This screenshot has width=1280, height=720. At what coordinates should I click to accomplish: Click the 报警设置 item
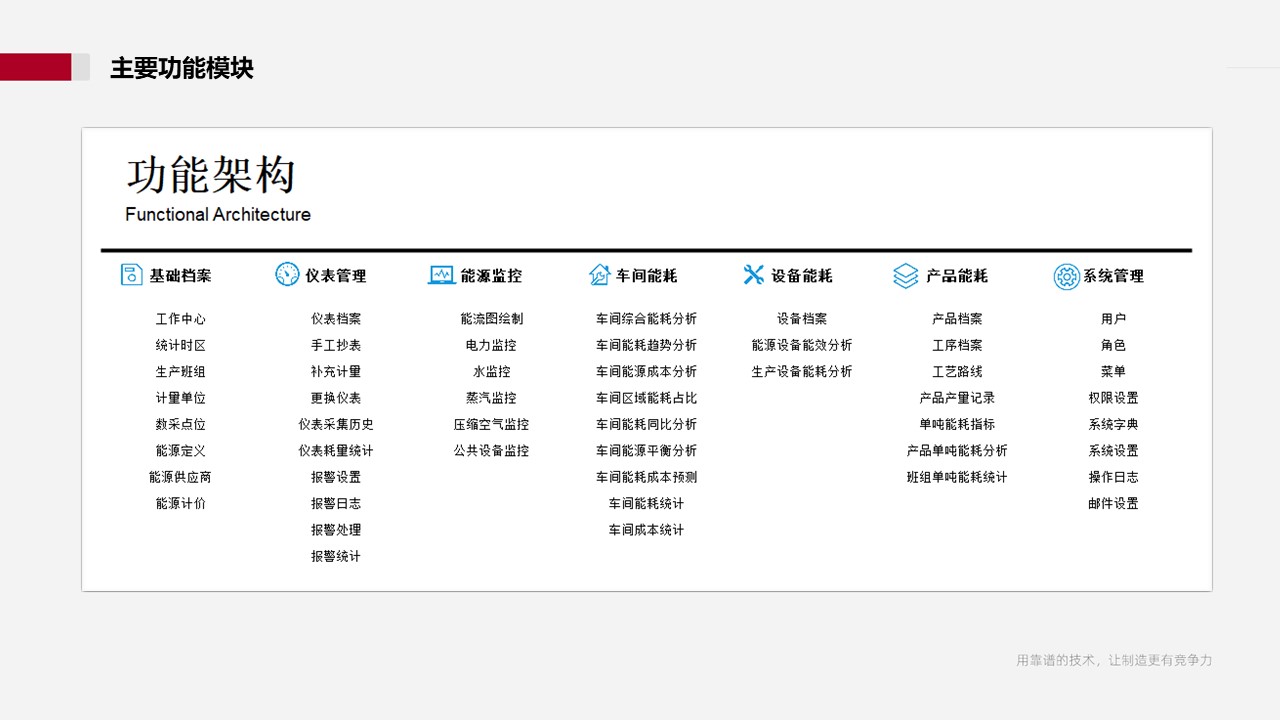tap(336, 477)
